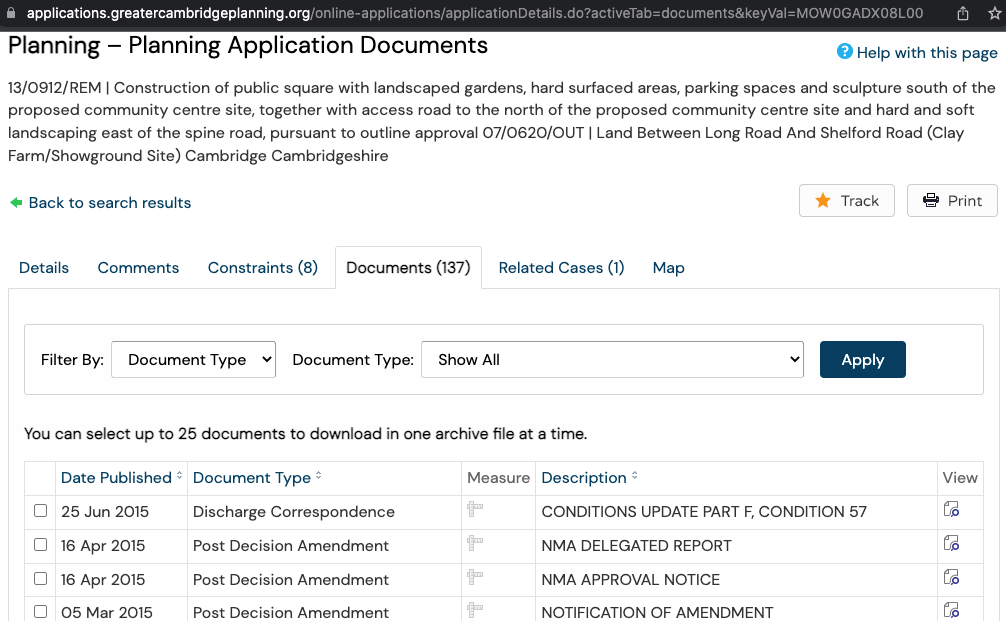Open the Related Cases (1) tab

(561, 268)
